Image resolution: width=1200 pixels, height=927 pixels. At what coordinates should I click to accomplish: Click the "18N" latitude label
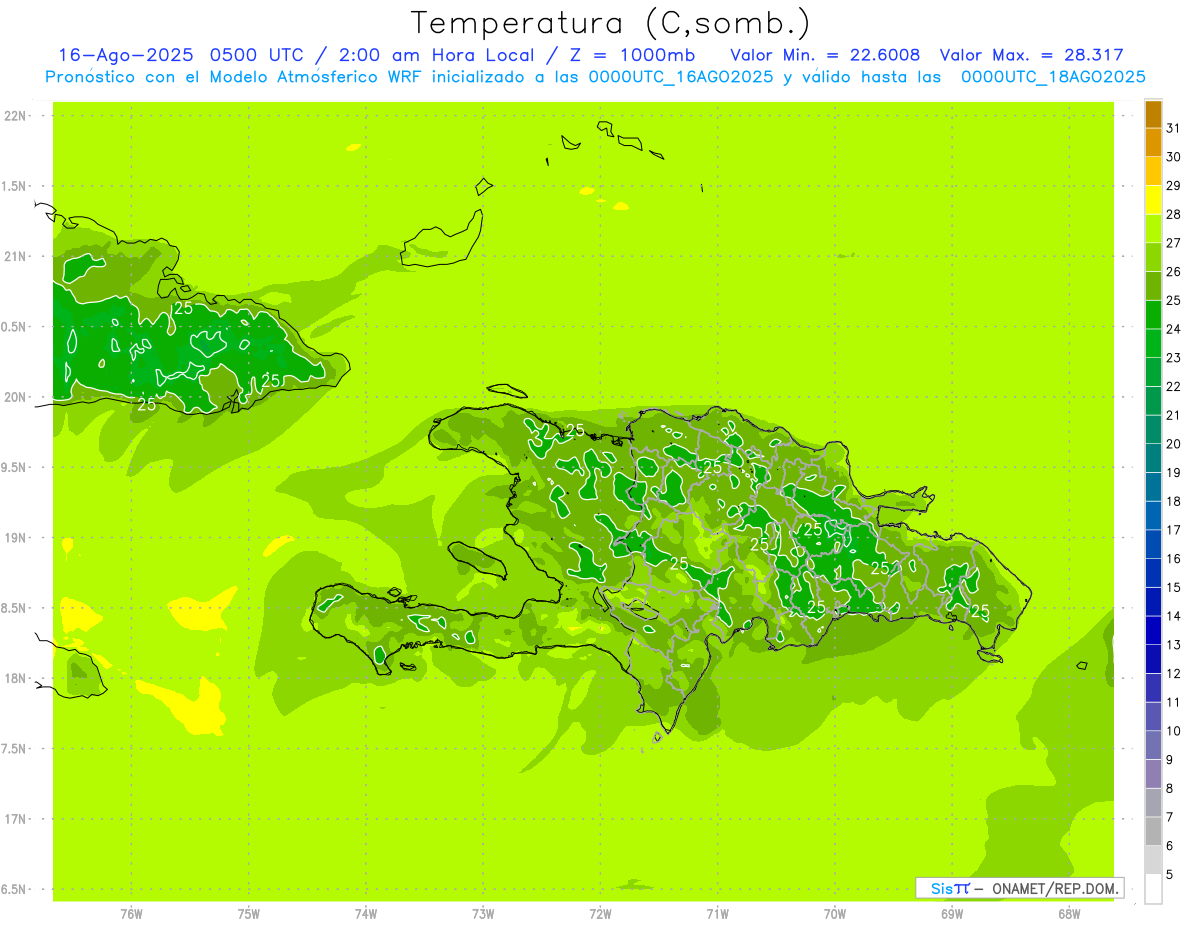(x=17, y=679)
